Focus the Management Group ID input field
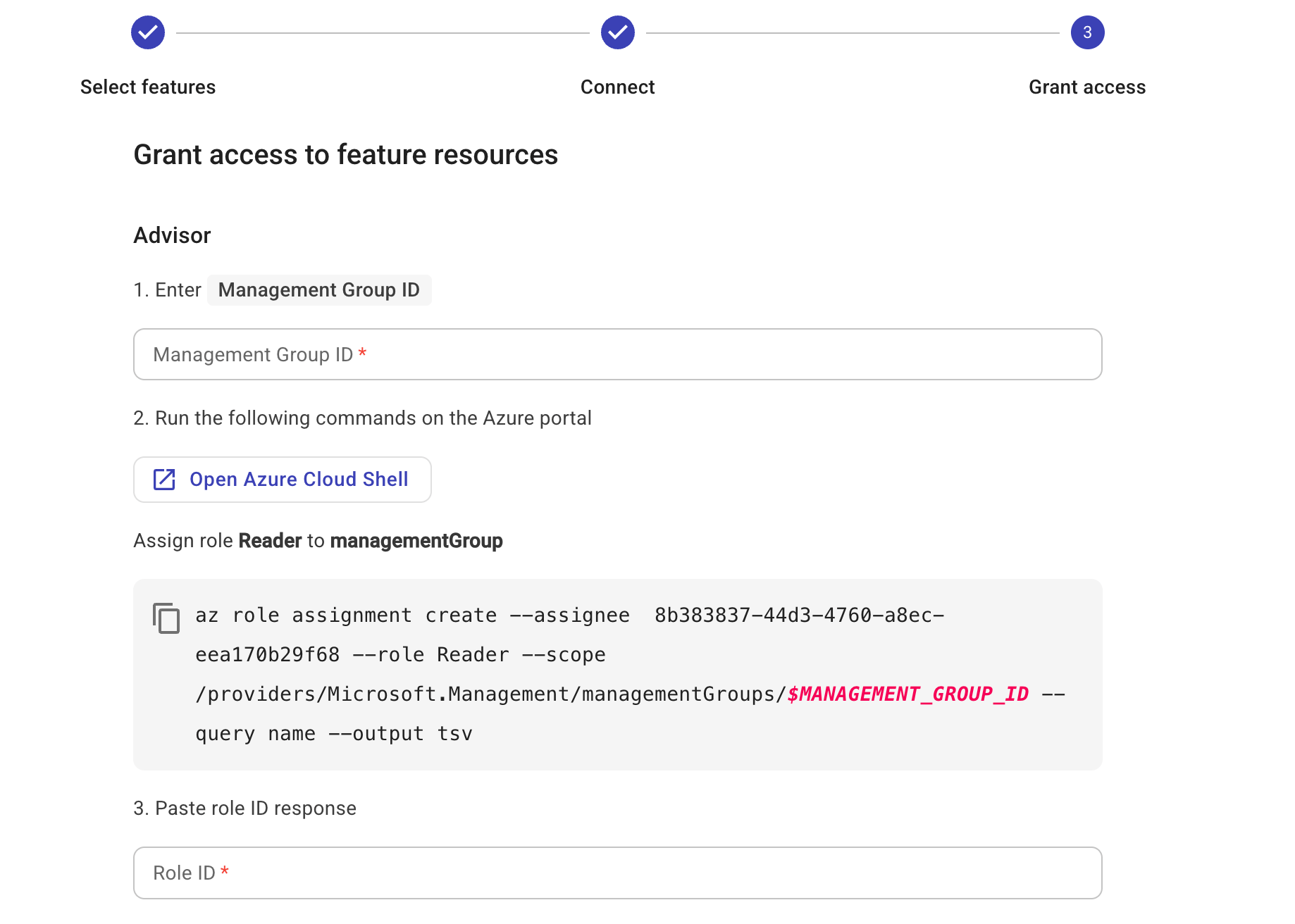This screenshot has height=924, width=1295. (617, 354)
